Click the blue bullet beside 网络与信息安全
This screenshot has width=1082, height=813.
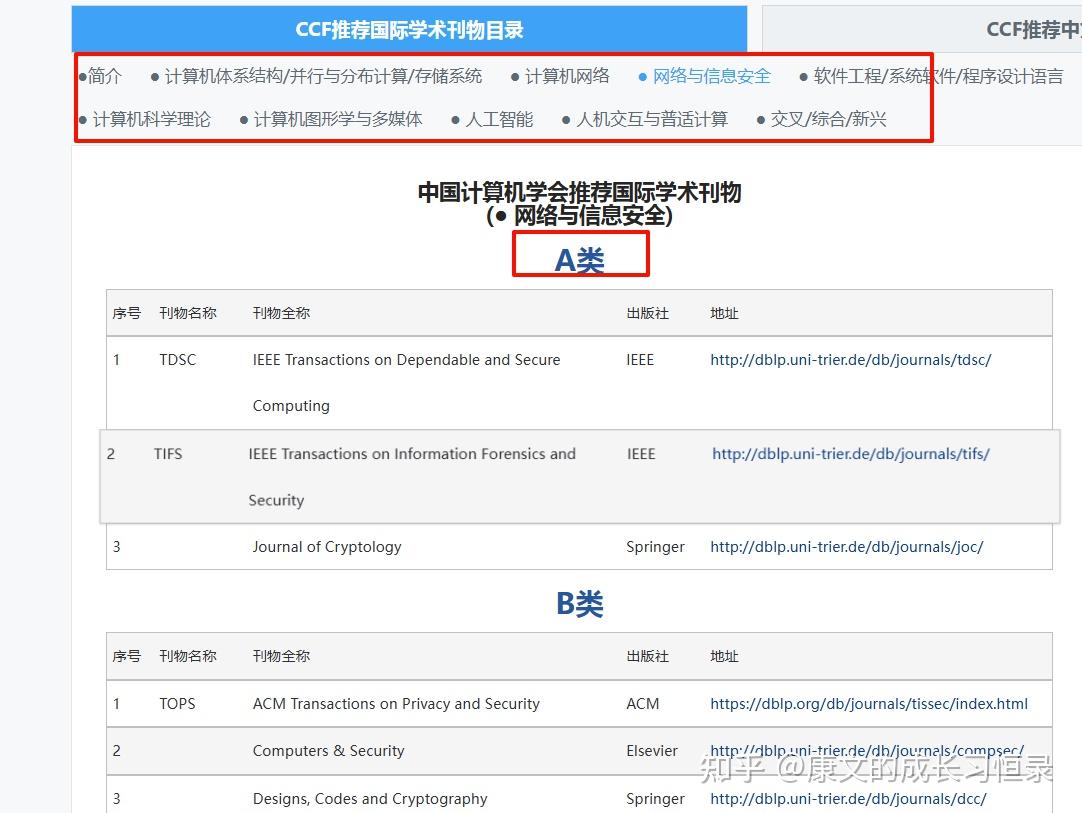point(642,75)
